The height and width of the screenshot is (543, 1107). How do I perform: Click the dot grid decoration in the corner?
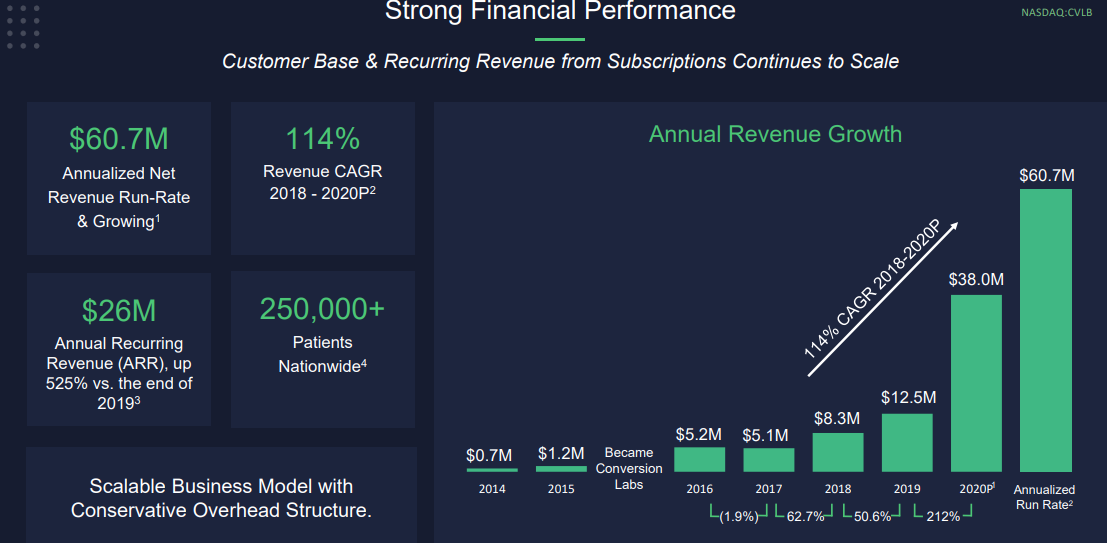[23, 26]
